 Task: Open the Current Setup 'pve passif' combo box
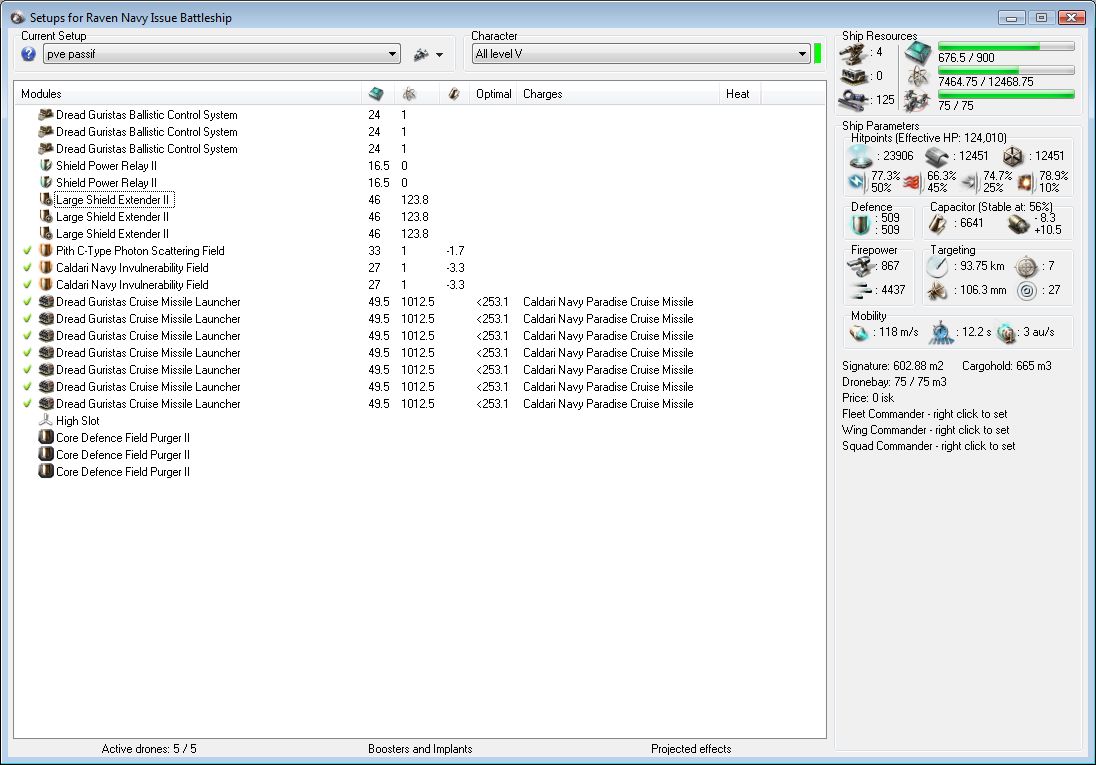click(x=222, y=54)
